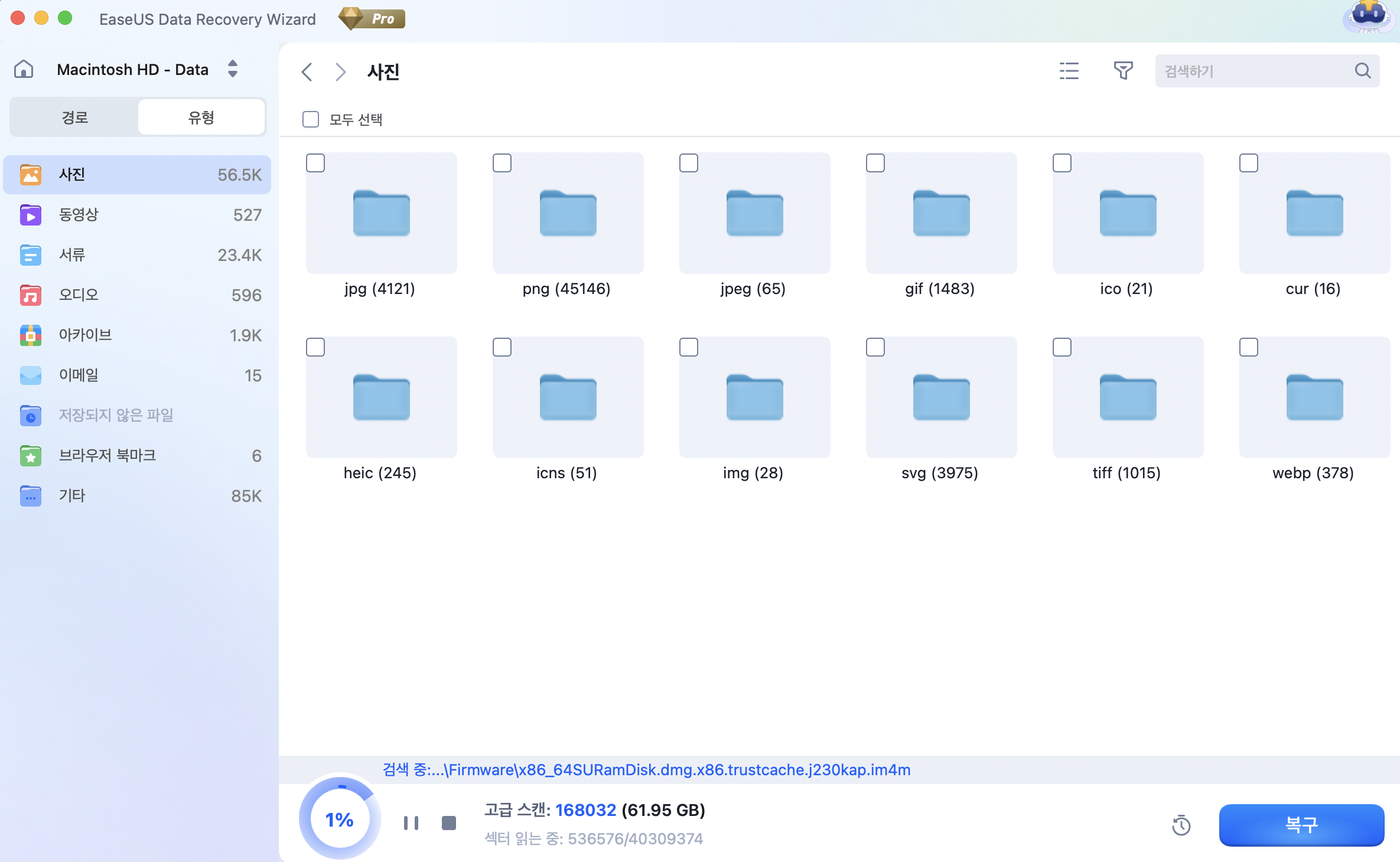Check the webp (378) folder checkbox
The height and width of the screenshot is (862, 1400).
tap(1249, 348)
